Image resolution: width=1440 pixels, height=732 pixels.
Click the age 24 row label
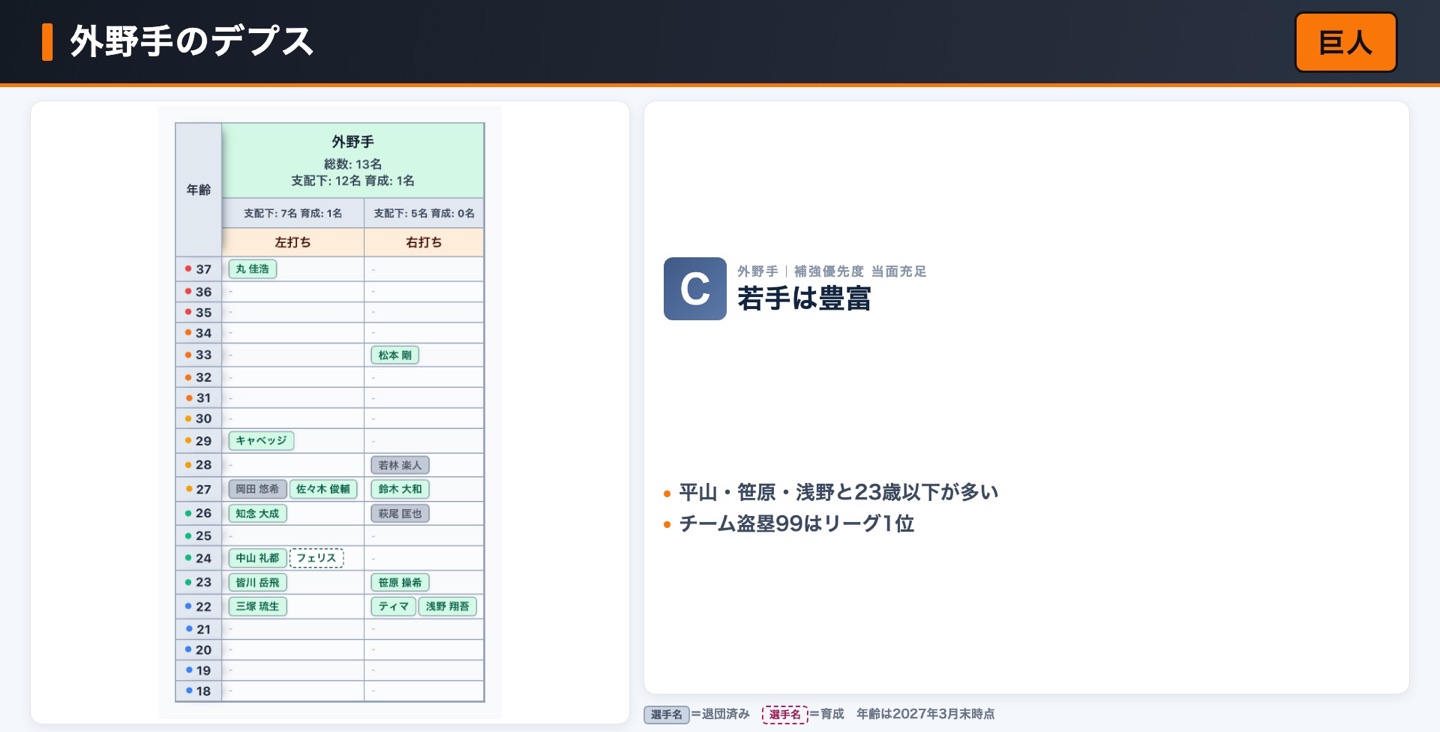click(x=199, y=558)
